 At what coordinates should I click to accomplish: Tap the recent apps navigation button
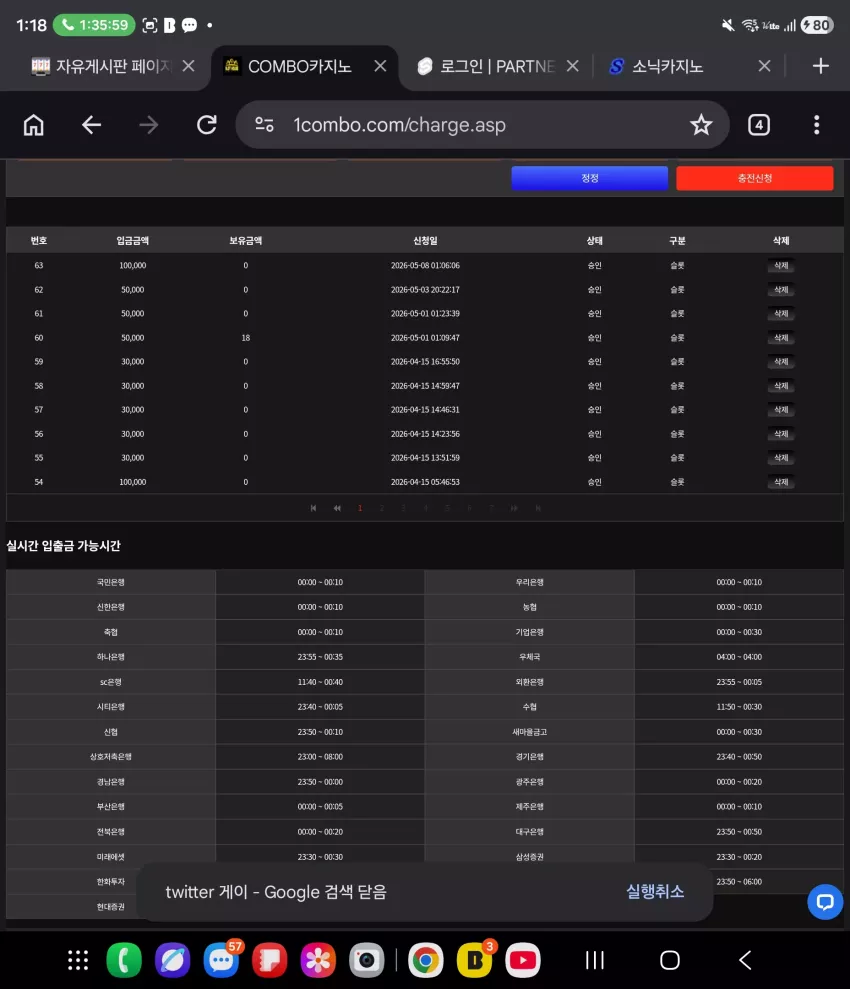coord(595,960)
